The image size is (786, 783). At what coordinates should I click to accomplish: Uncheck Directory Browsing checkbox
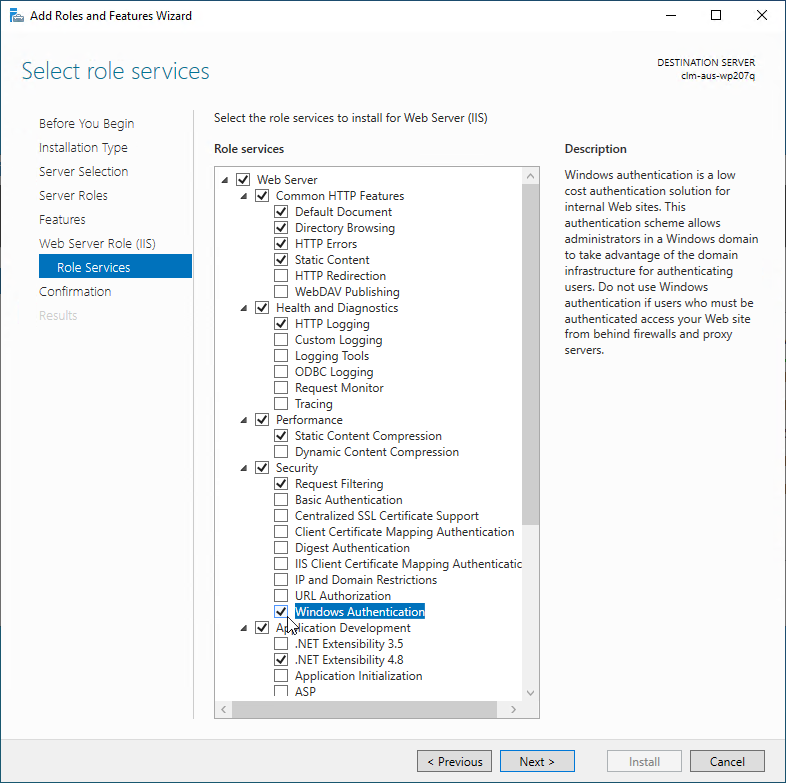click(x=281, y=228)
